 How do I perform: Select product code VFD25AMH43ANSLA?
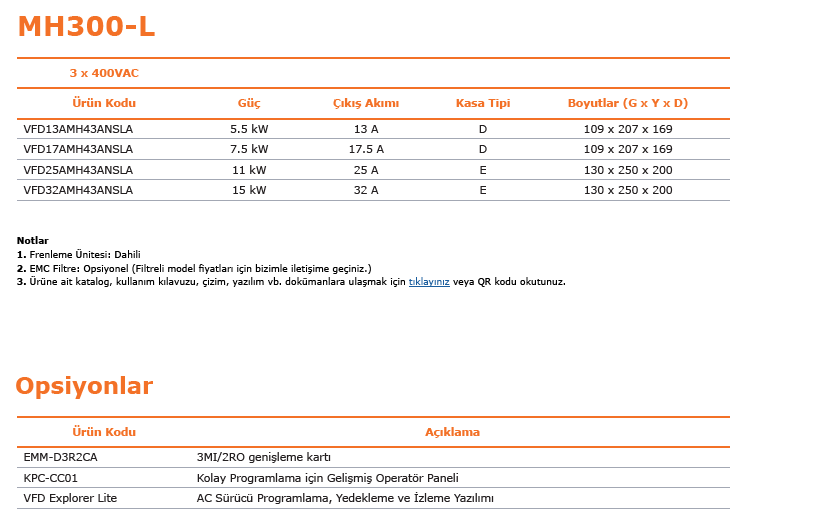pyautogui.click(x=78, y=170)
